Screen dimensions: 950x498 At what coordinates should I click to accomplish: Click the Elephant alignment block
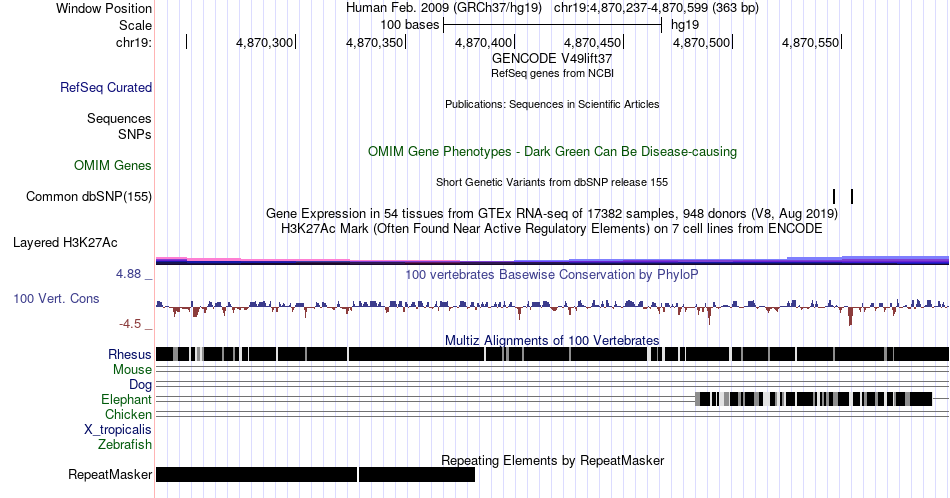pos(813,399)
